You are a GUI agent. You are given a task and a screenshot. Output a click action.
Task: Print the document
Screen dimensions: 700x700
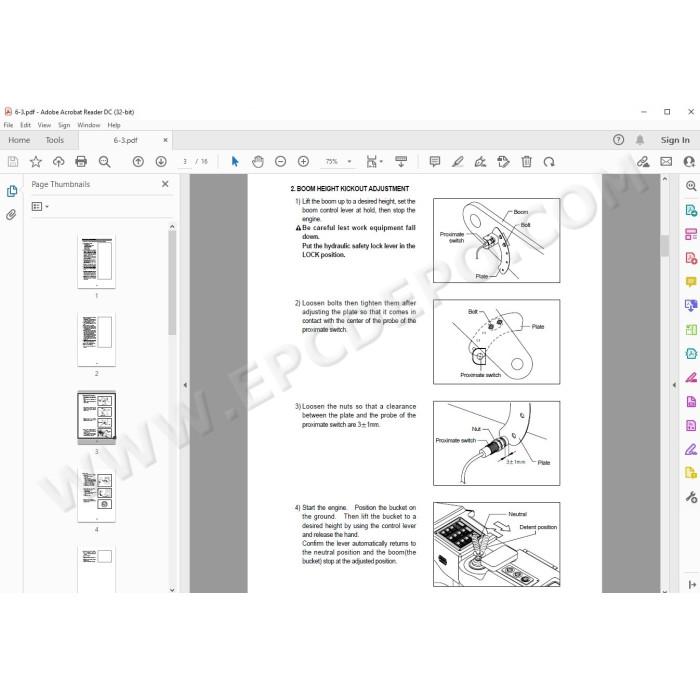click(x=81, y=162)
